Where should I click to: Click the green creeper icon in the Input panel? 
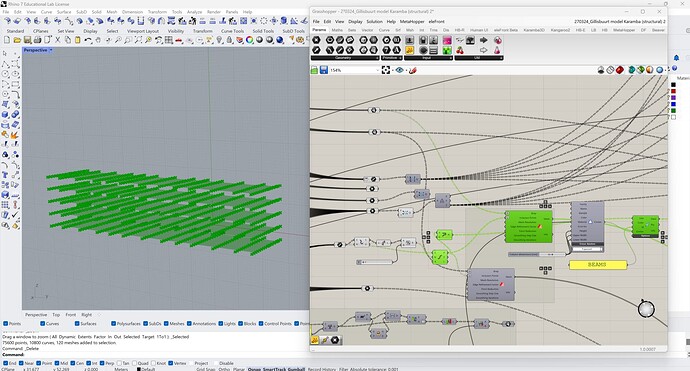[x=447, y=50]
